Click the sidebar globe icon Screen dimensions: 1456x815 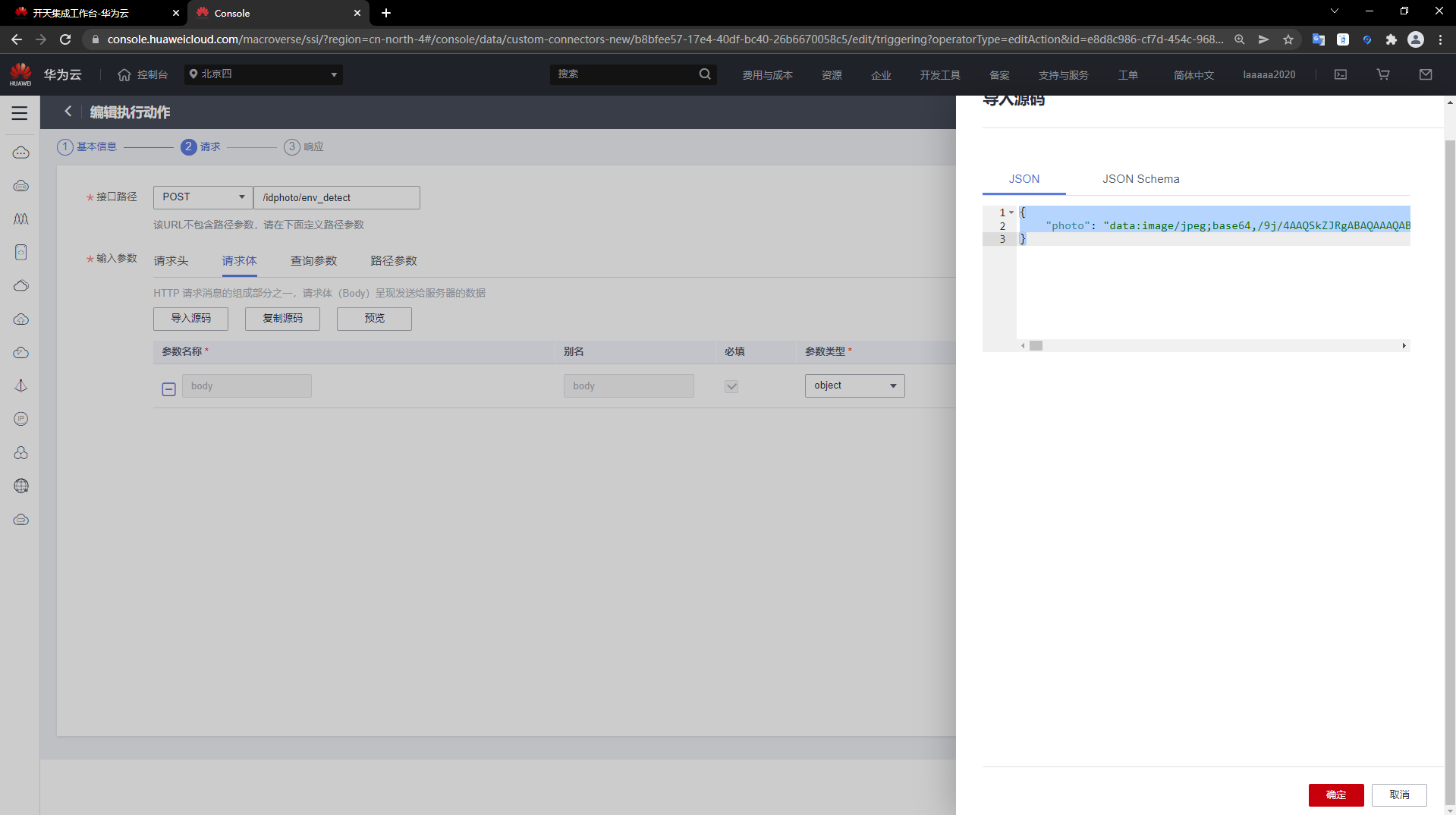pyautogui.click(x=21, y=486)
